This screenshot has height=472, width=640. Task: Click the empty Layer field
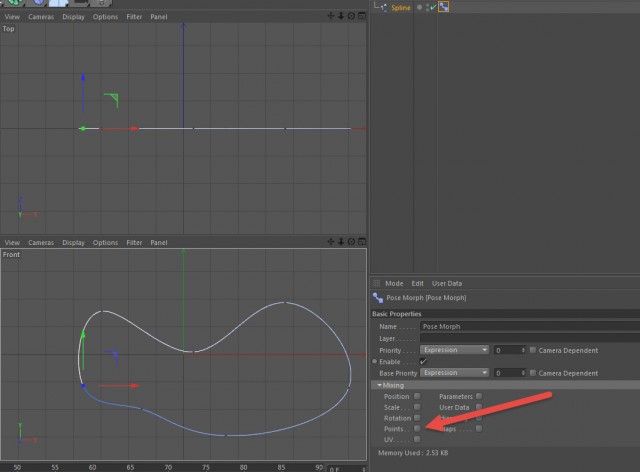click(530, 338)
